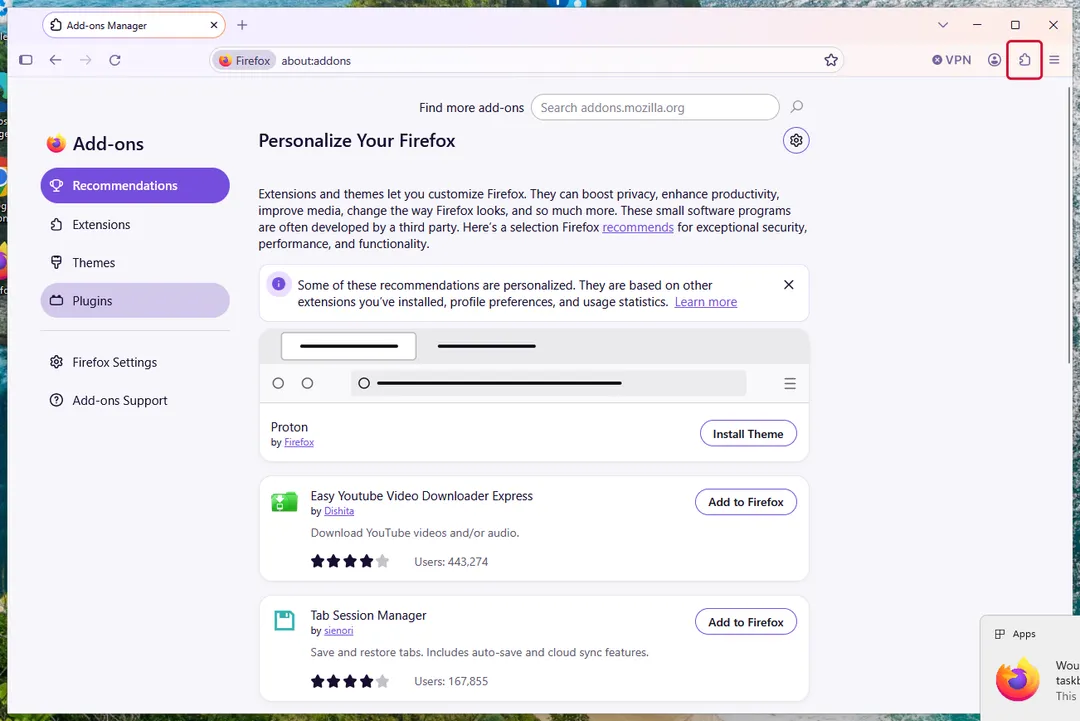1080x721 pixels.
Task: Open the Learn more link
Action: pyautogui.click(x=705, y=302)
